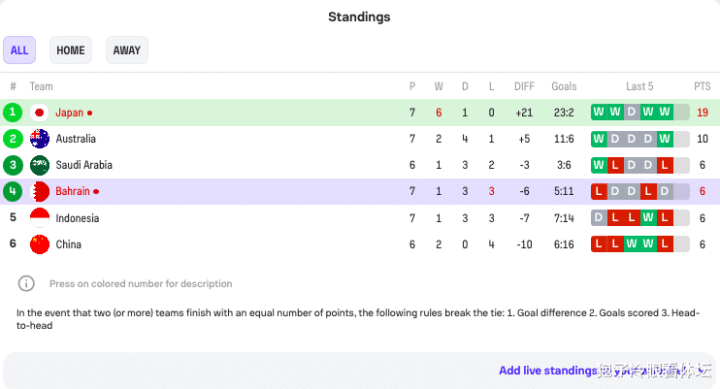This screenshot has width=720, height=389.
Task: Click the Indonesia flag icon
Action: coord(39,218)
